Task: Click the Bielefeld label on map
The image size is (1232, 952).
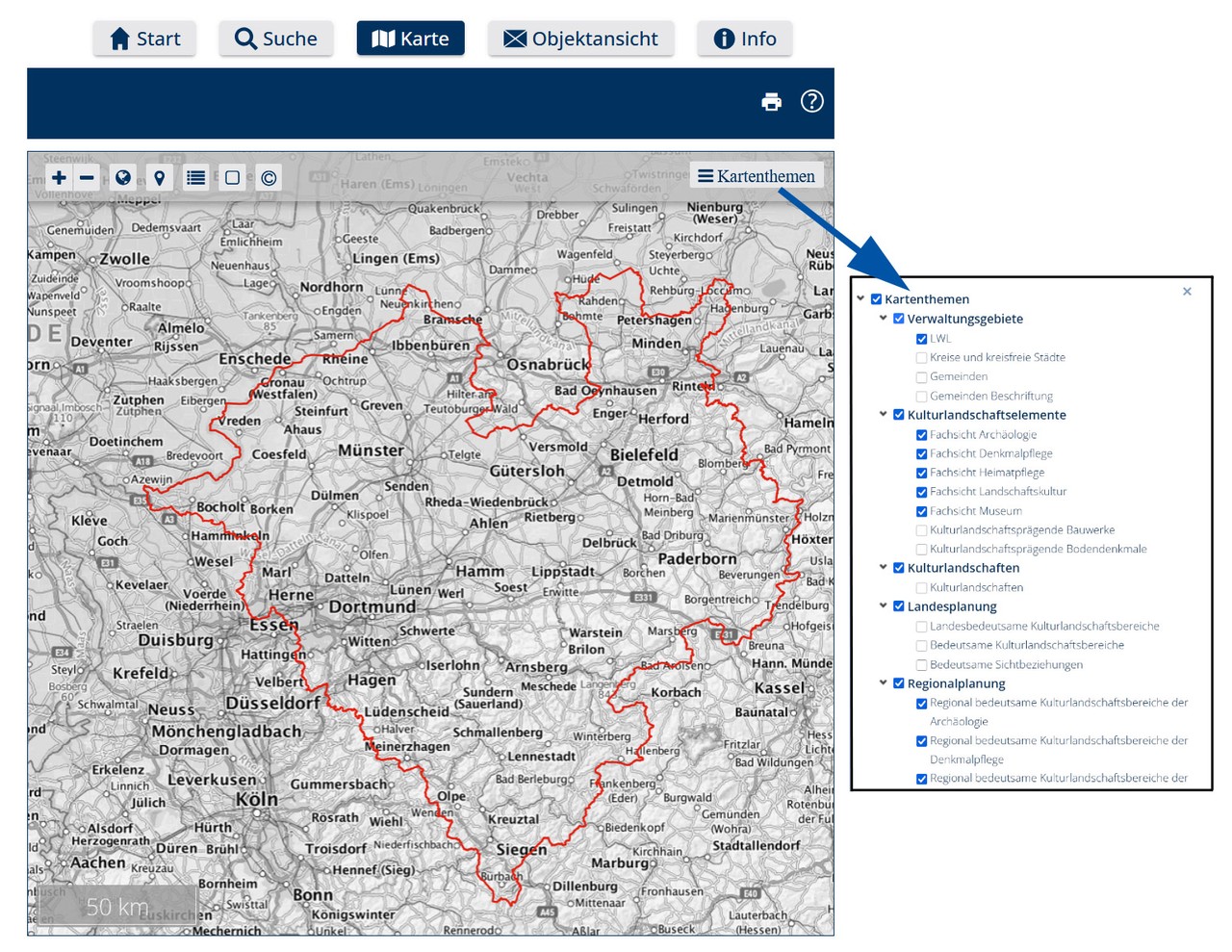Action: click(x=644, y=454)
